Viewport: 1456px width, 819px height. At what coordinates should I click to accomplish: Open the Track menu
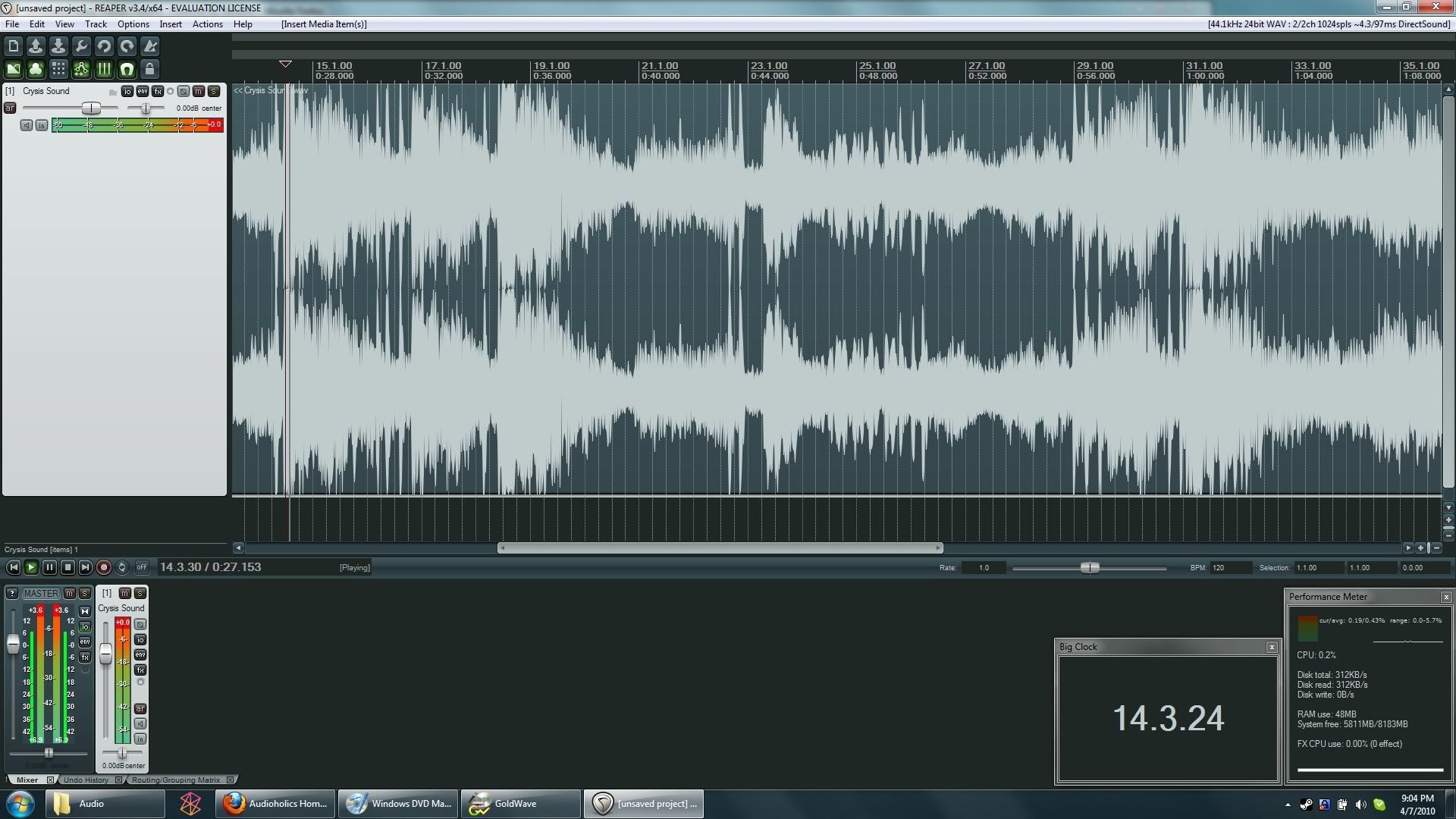(96, 24)
